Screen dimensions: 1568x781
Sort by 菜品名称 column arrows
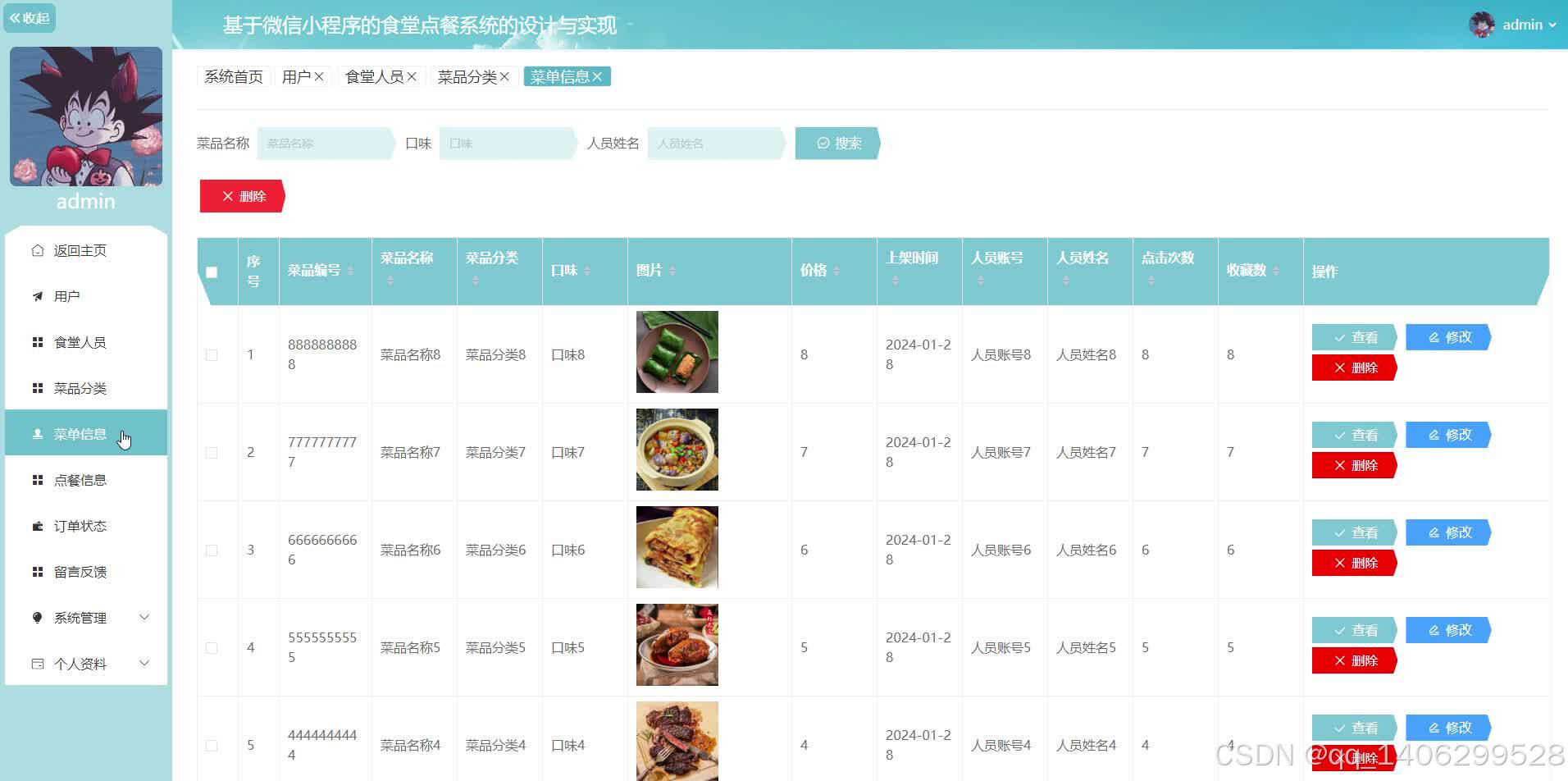pyautogui.click(x=390, y=281)
